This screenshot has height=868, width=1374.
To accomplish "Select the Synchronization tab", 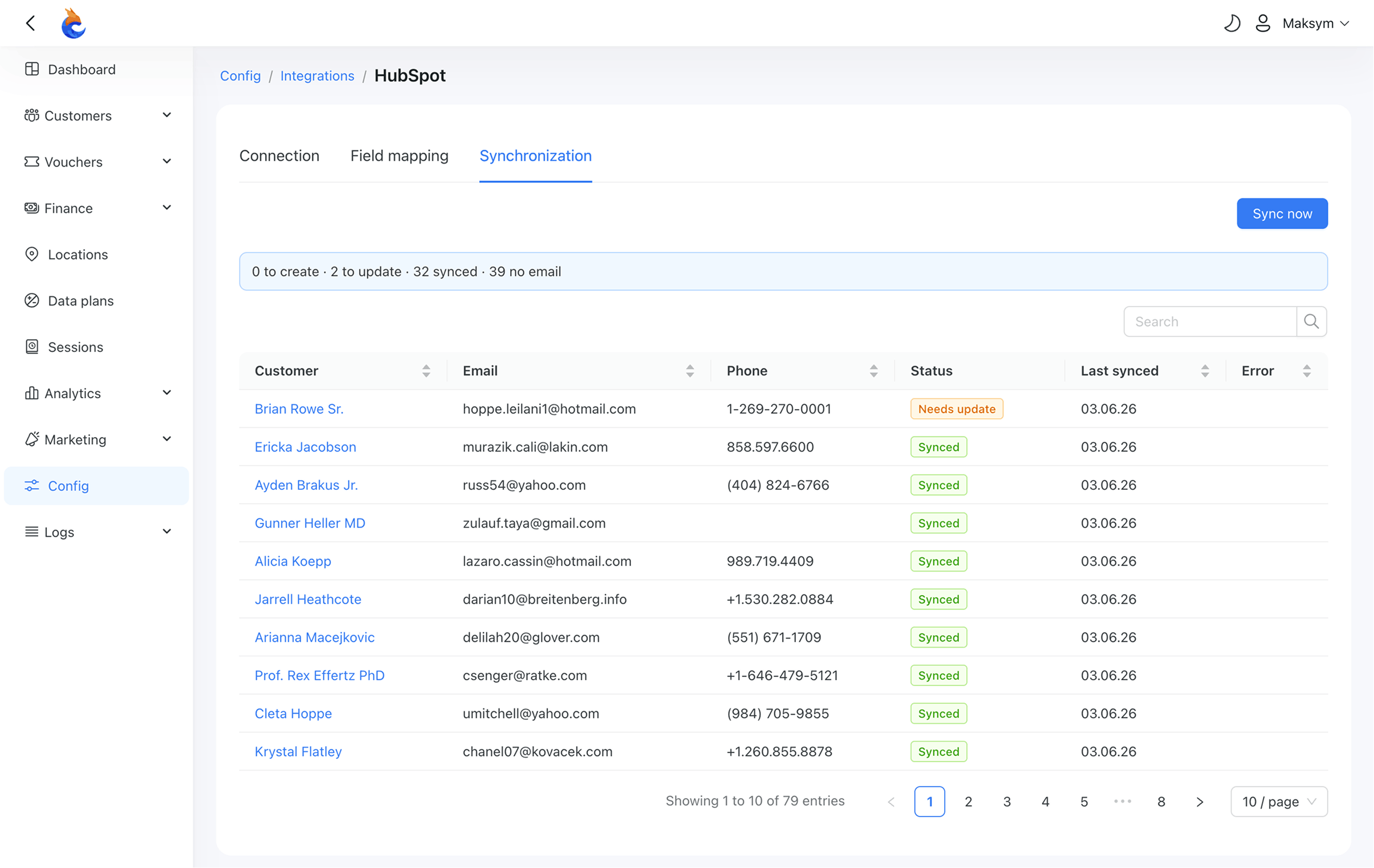I will click(x=535, y=156).
